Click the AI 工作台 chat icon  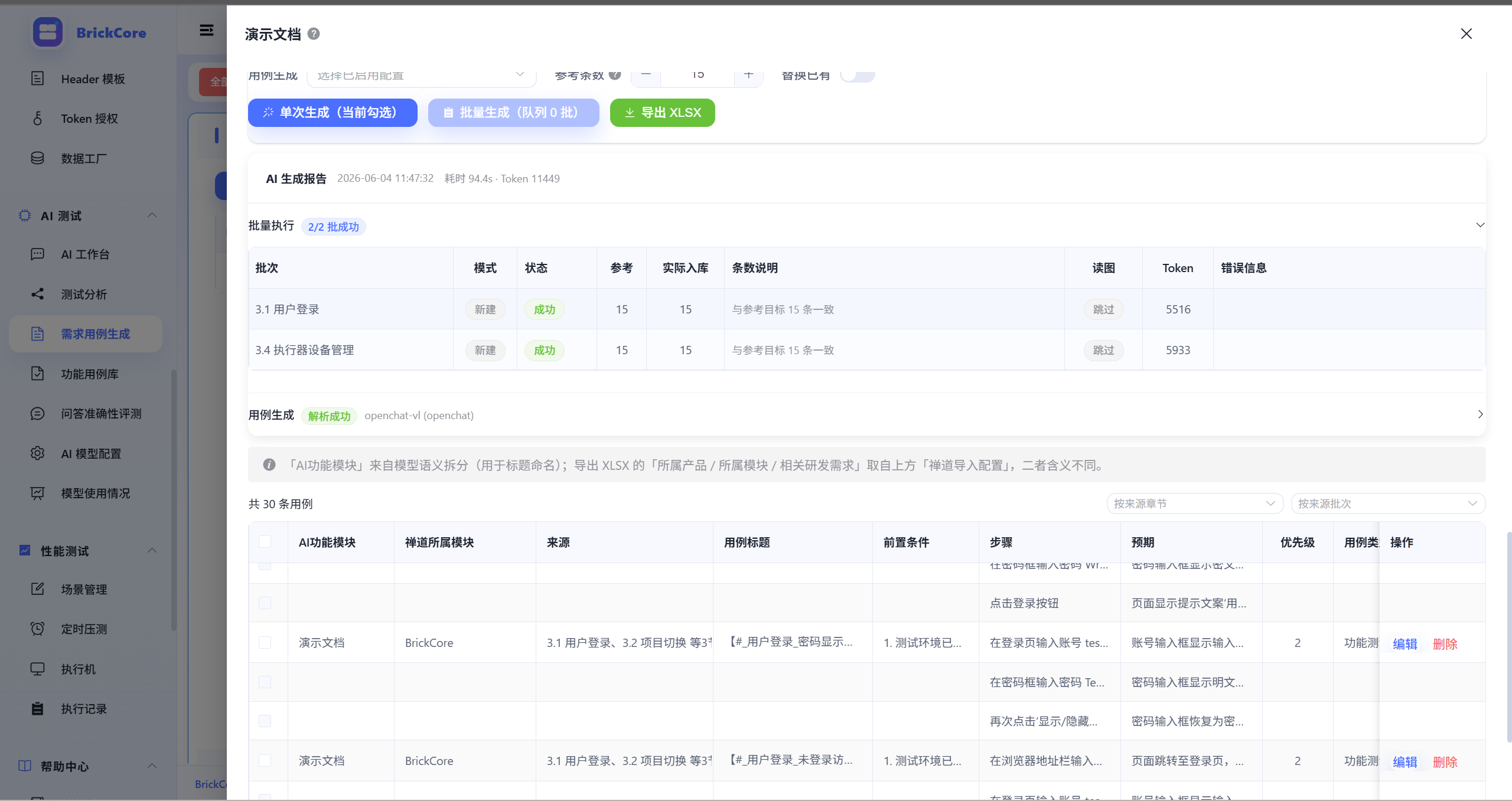coord(37,254)
